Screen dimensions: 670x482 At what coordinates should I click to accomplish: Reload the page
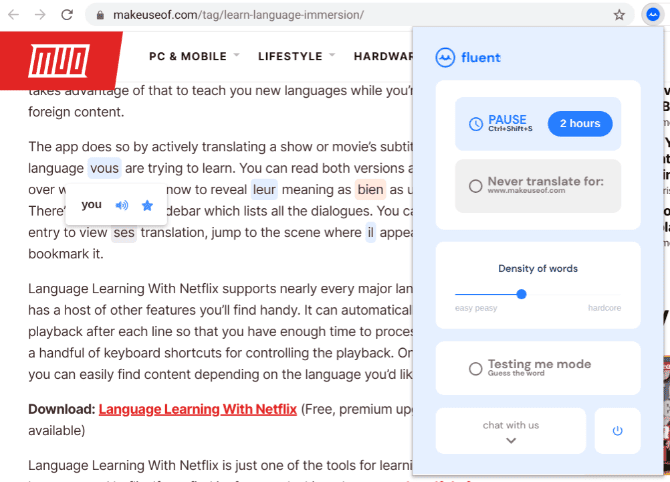click(x=67, y=15)
